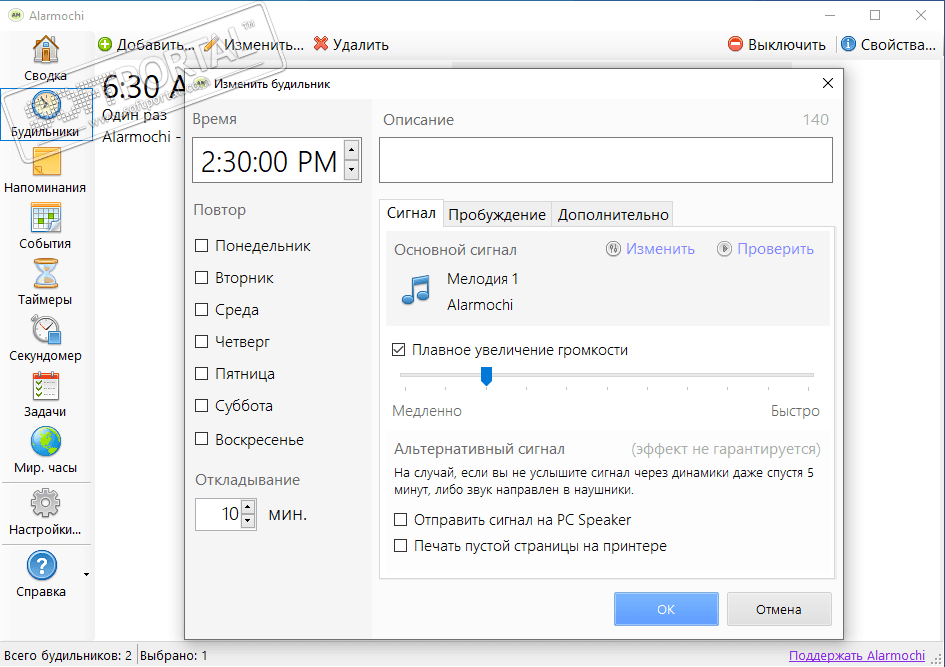
Task: Switch to the Пробуждение tab
Action: pyautogui.click(x=497, y=214)
